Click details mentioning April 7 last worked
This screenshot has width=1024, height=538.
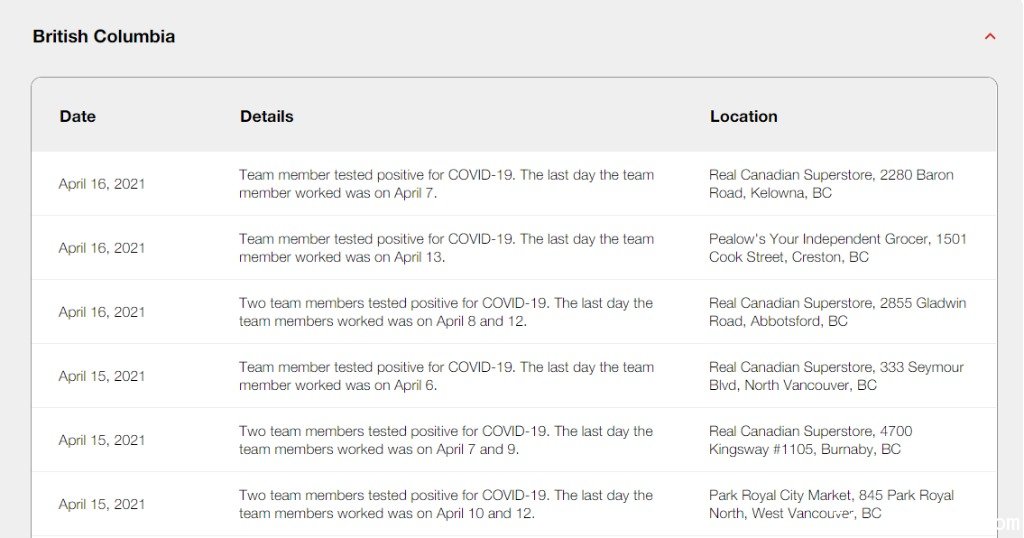[x=446, y=184]
